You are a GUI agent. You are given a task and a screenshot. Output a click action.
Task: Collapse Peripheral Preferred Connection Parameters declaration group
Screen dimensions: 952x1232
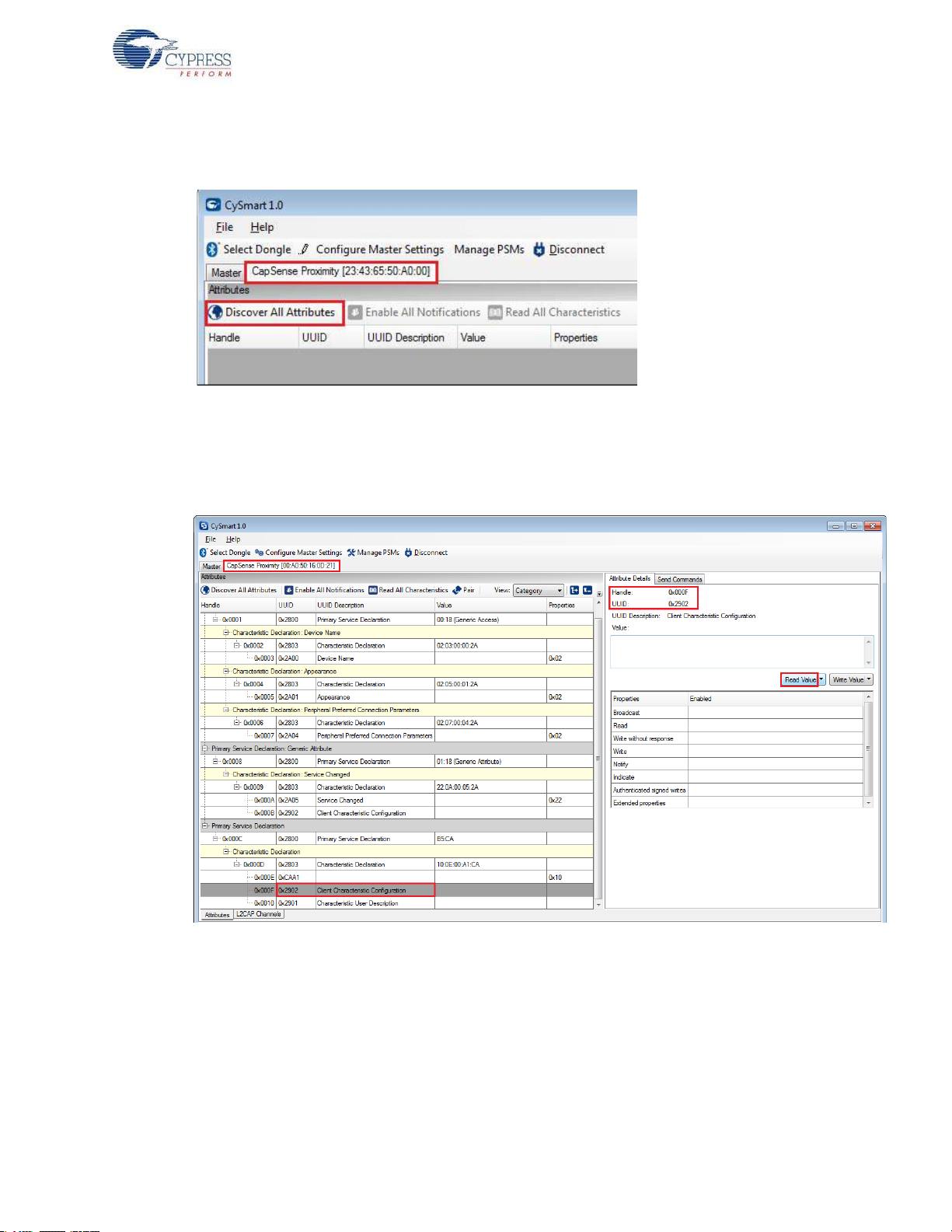(226, 710)
